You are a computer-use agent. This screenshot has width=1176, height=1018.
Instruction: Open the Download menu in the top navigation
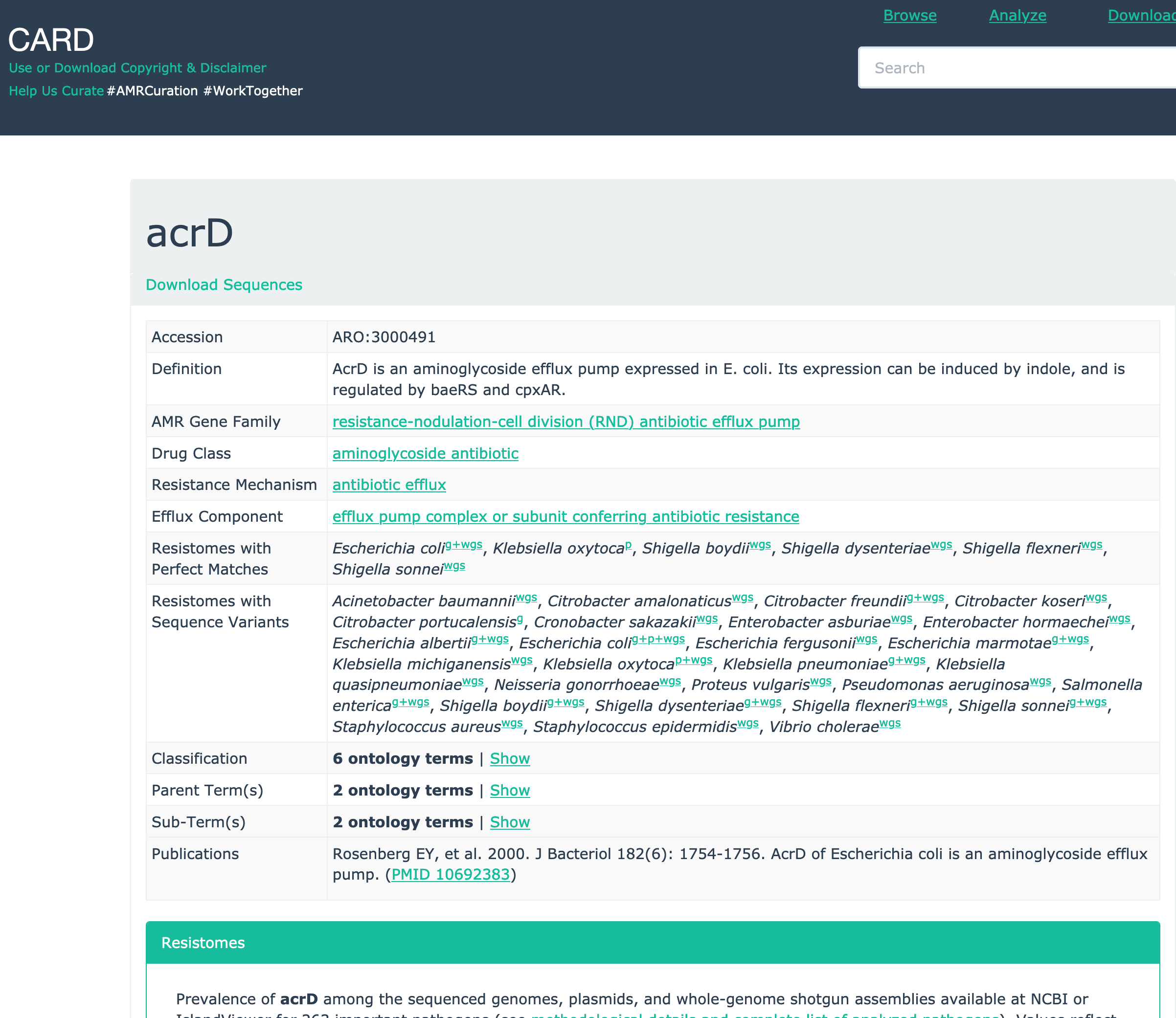[1140, 15]
